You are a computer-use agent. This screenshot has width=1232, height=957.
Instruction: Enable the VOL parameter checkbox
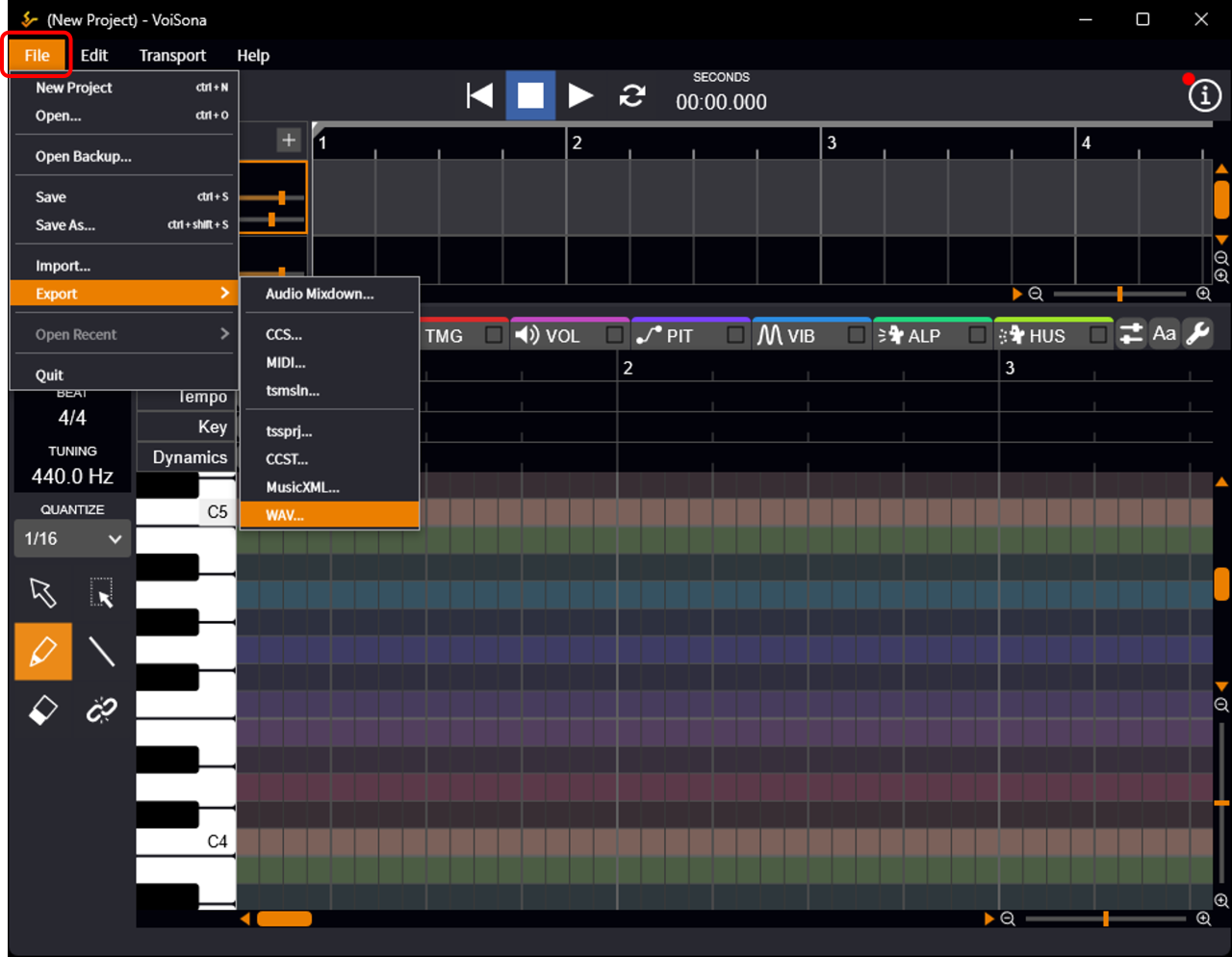tap(614, 335)
